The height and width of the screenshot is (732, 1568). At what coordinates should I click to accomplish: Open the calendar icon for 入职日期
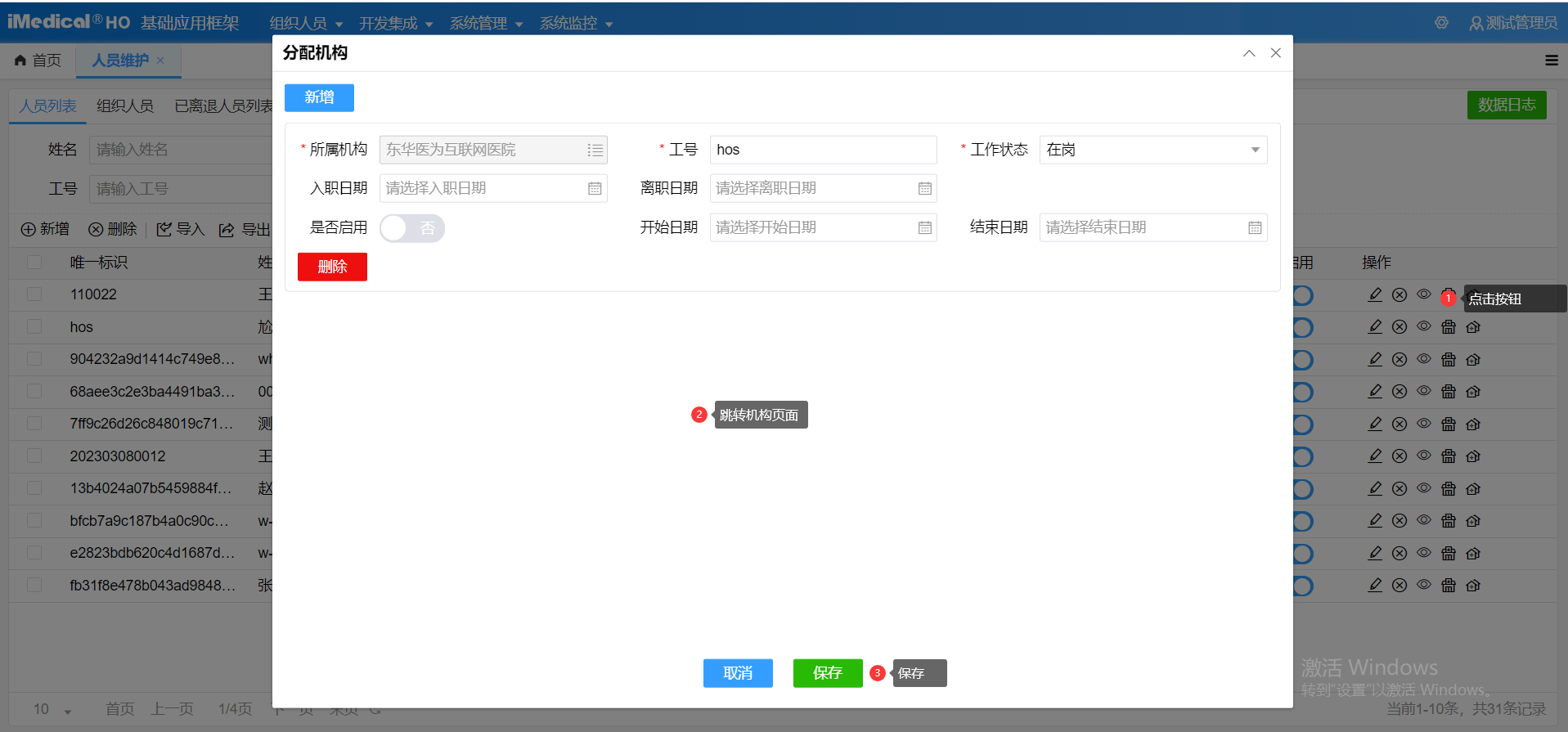pos(595,189)
